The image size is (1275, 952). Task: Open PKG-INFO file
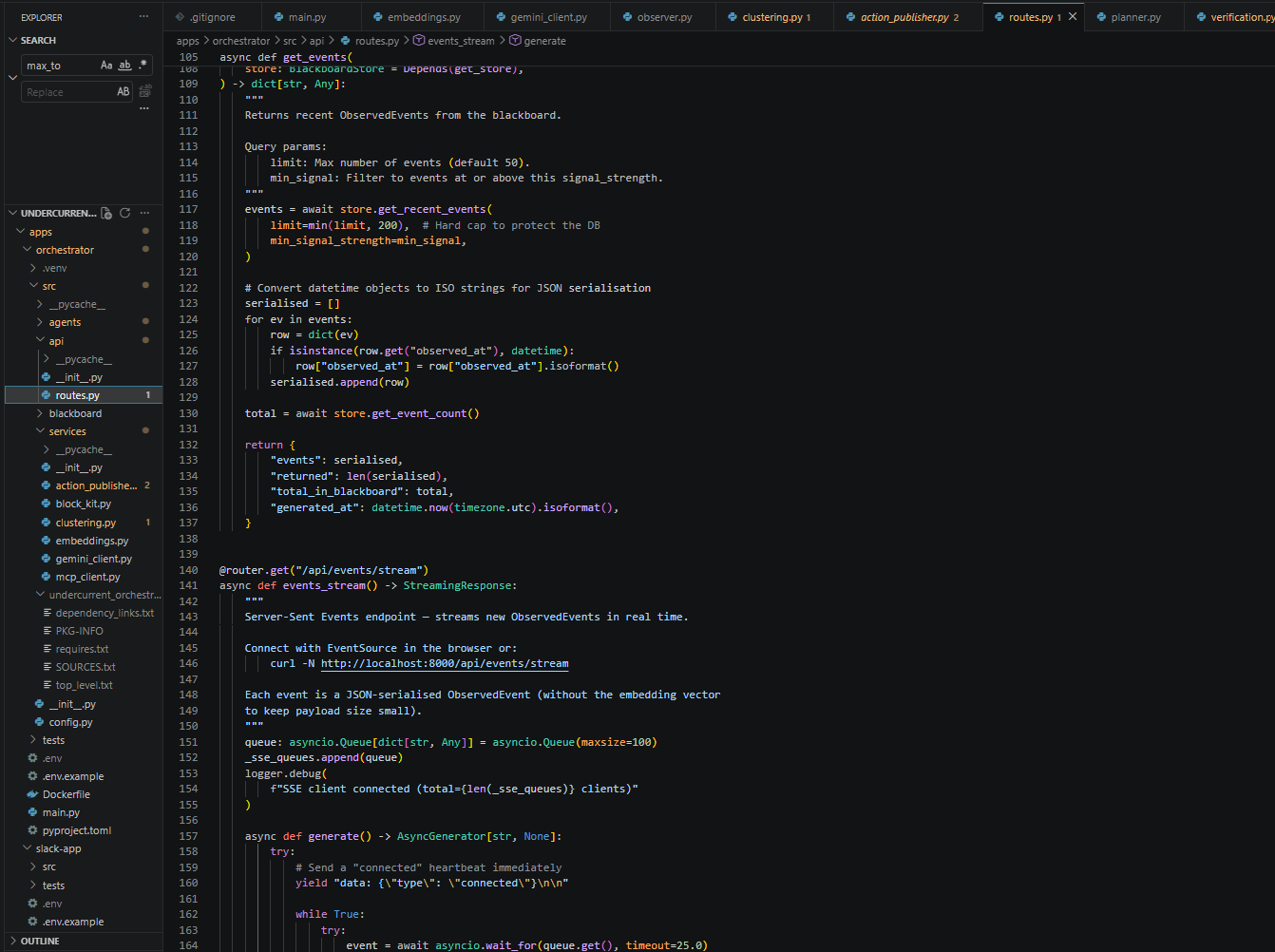pyautogui.click(x=79, y=631)
